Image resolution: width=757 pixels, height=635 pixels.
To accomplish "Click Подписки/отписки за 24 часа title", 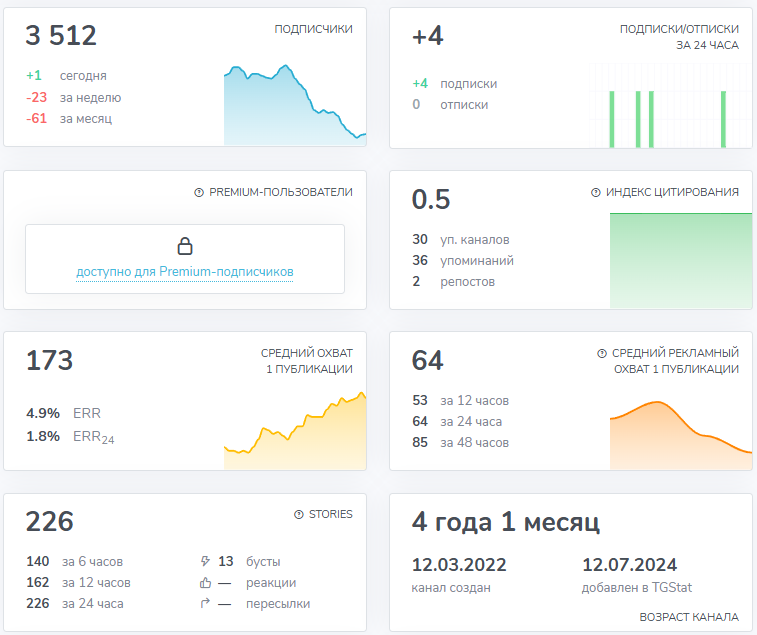I will coord(679,38).
